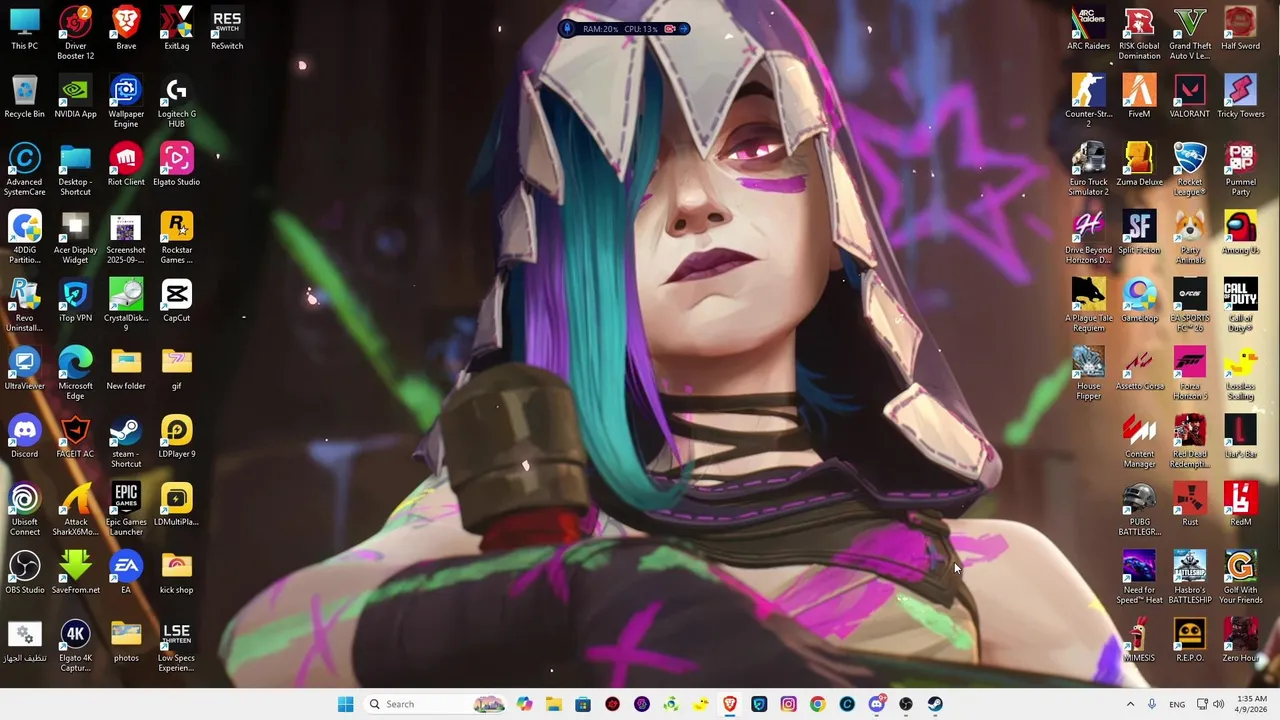This screenshot has width=1280, height=720.
Task: Open RISK Global Domination
Action: [x=1139, y=33]
